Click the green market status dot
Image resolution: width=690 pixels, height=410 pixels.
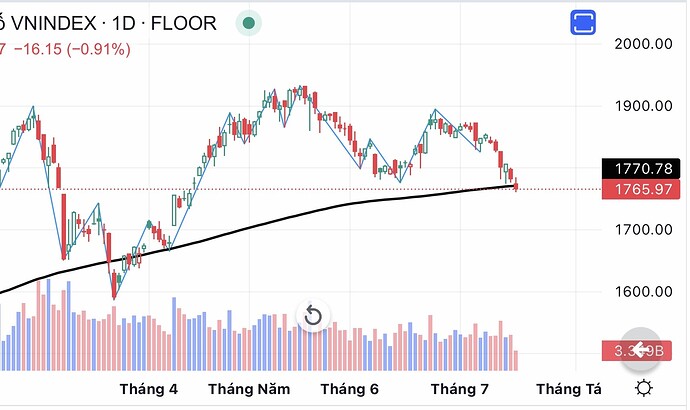(249, 22)
